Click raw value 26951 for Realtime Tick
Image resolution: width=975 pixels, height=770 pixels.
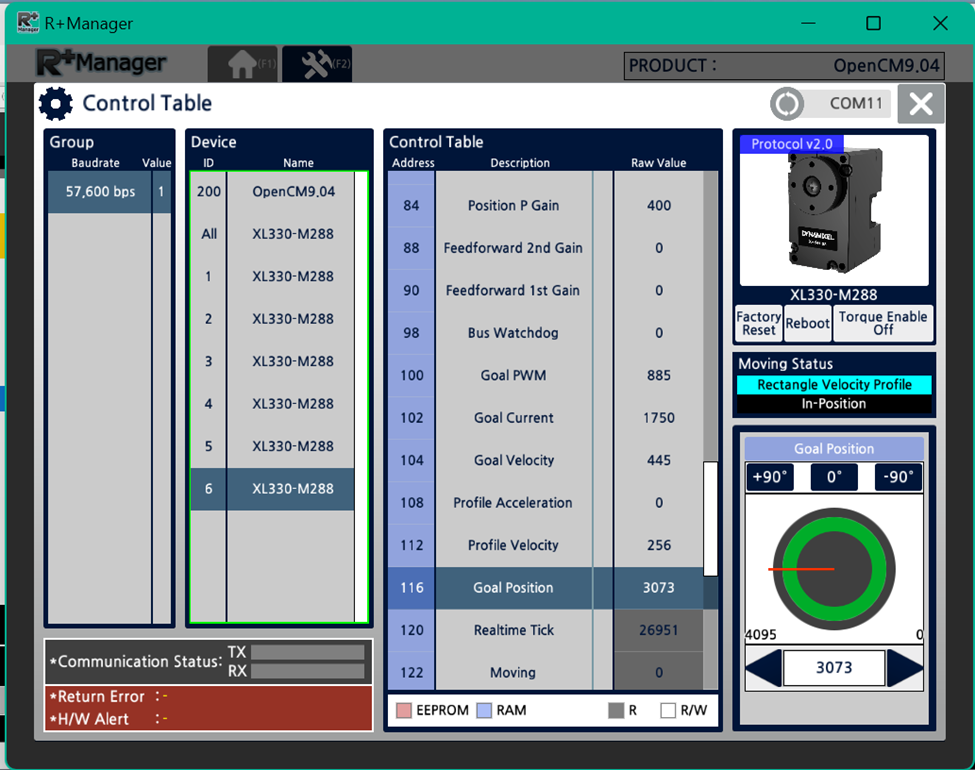click(x=658, y=630)
